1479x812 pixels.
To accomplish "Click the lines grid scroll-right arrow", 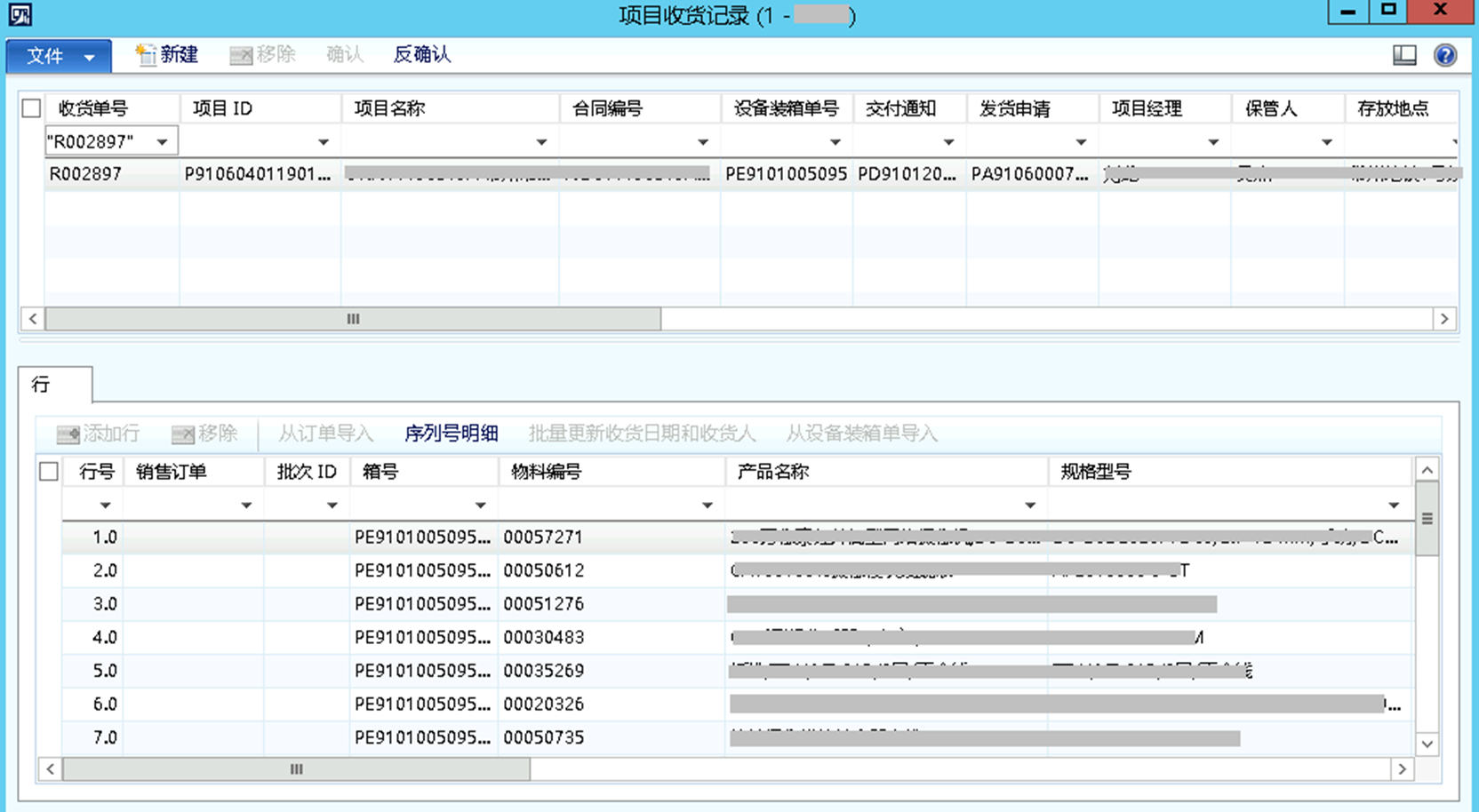I will [1402, 769].
